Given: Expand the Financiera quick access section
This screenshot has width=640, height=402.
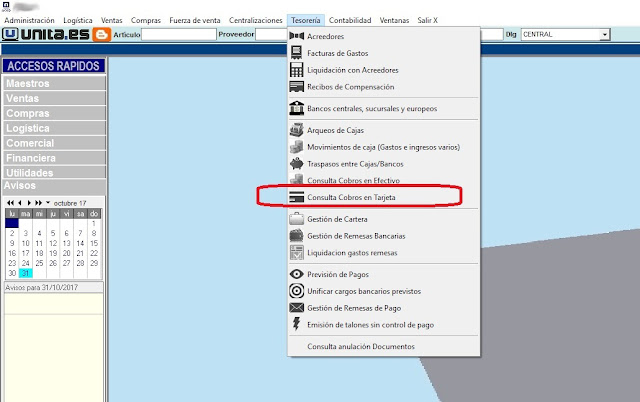Looking at the screenshot, I should [52, 158].
